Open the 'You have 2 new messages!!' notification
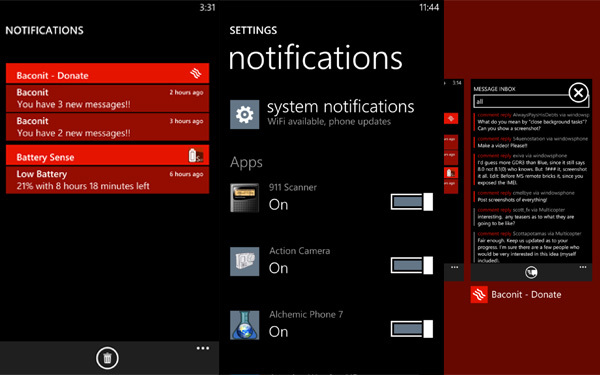Viewport: 600px width, 375px height. pos(108,127)
